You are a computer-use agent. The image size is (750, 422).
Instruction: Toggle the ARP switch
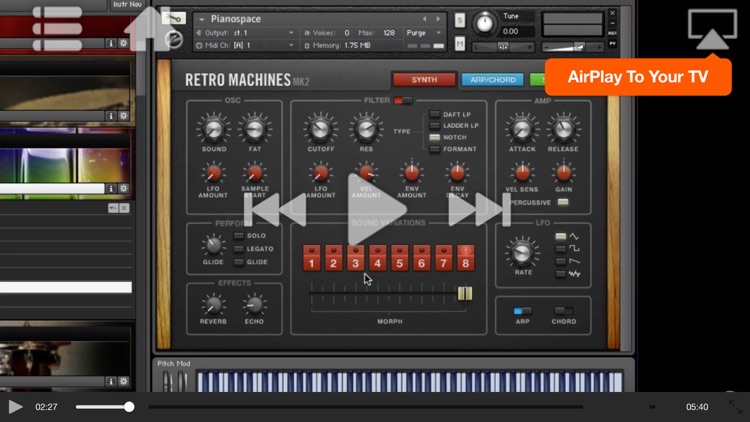[x=522, y=311]
